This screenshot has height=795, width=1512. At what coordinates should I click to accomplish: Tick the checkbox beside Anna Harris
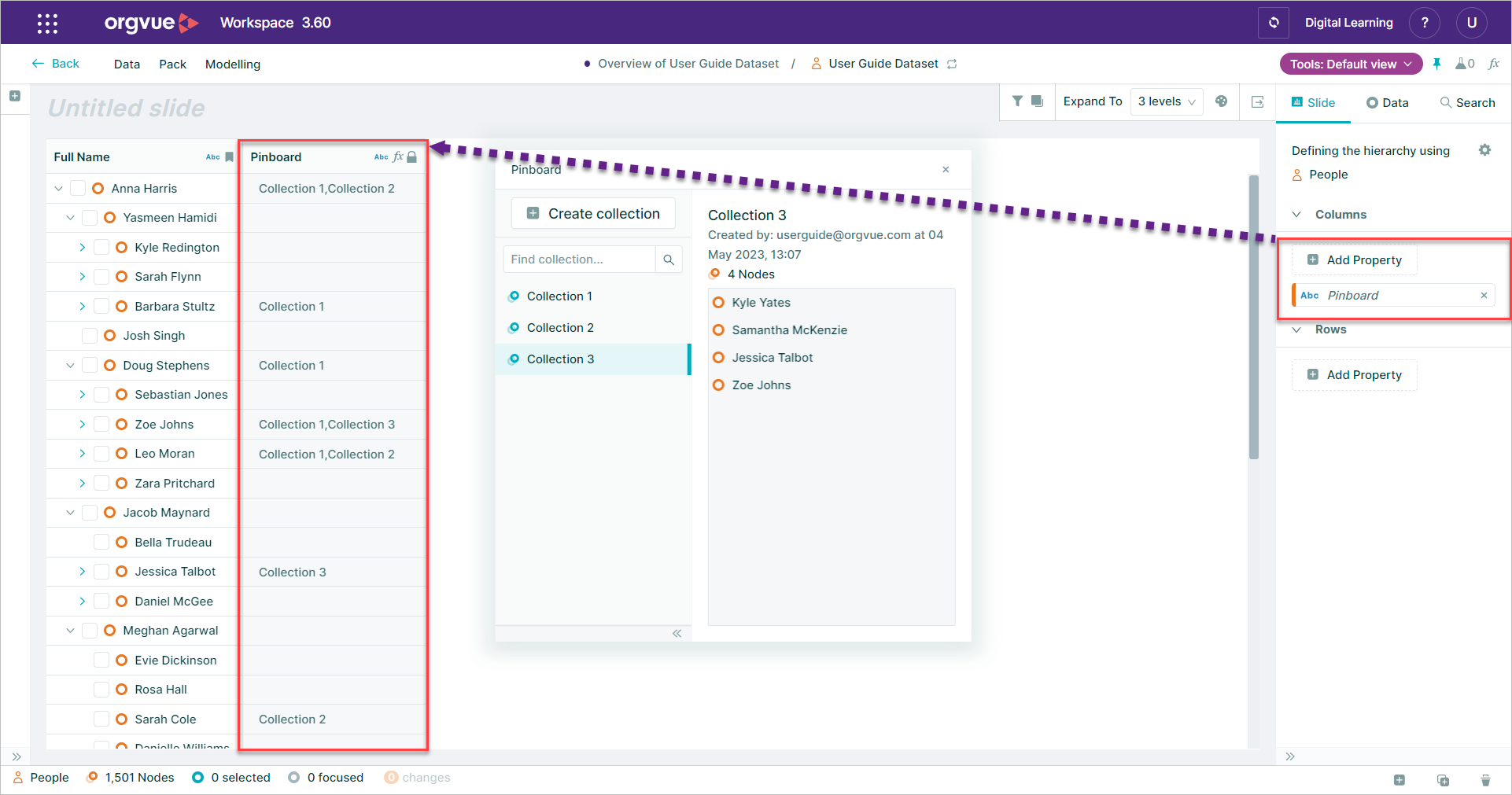[x=78, y=189]
